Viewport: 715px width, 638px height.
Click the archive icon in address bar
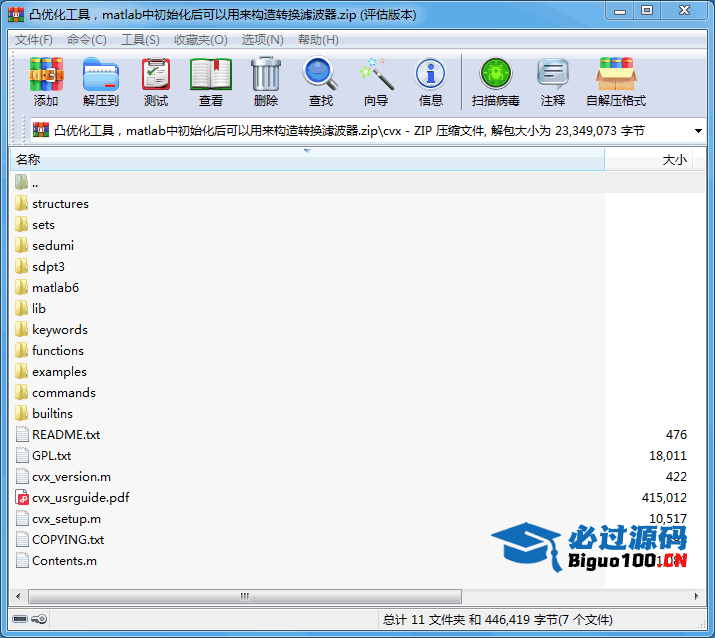point(41,130)
